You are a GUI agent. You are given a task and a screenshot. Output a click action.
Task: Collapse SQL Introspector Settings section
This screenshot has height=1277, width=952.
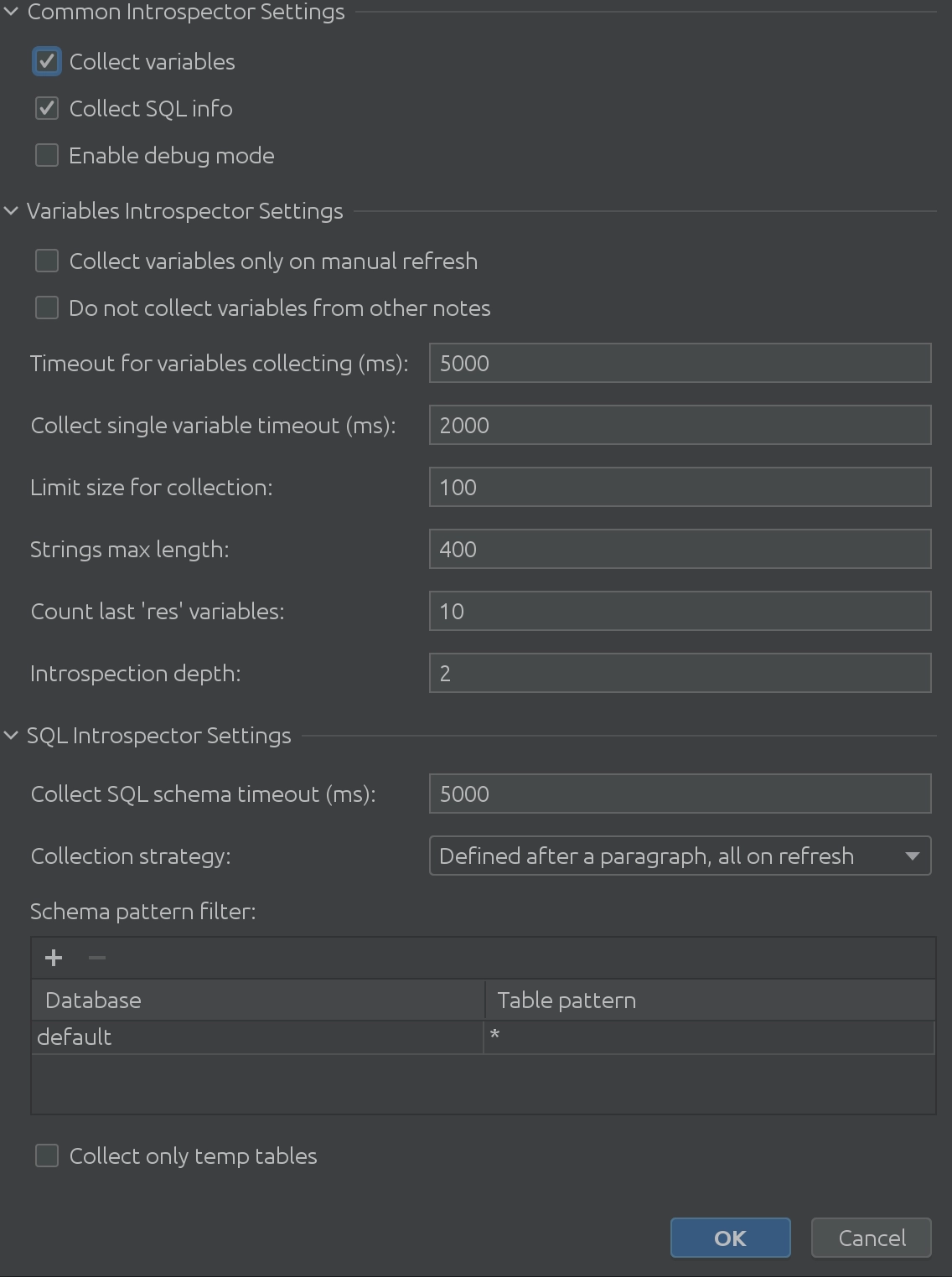point(11,736)
